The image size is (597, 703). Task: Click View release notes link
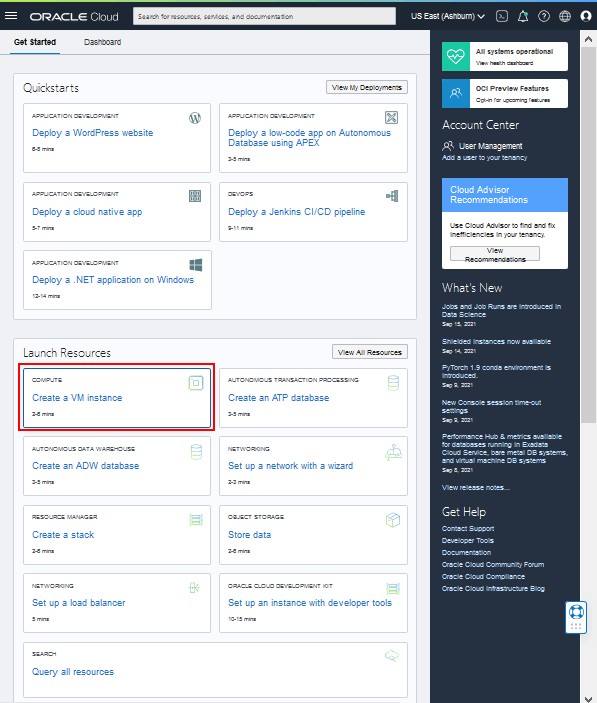(476, 488)
